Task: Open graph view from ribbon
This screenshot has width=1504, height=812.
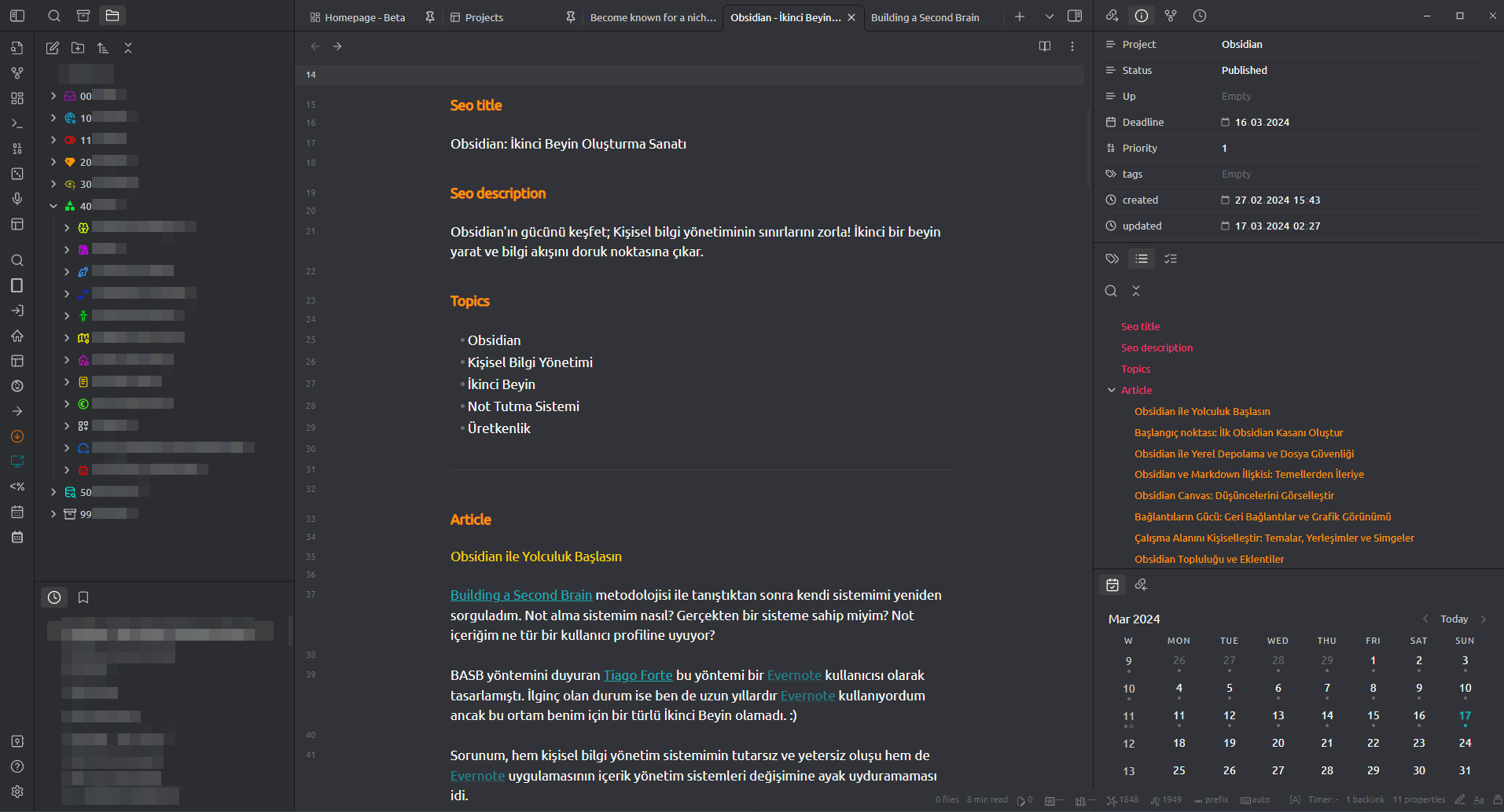Action: (x=17, y=73)
